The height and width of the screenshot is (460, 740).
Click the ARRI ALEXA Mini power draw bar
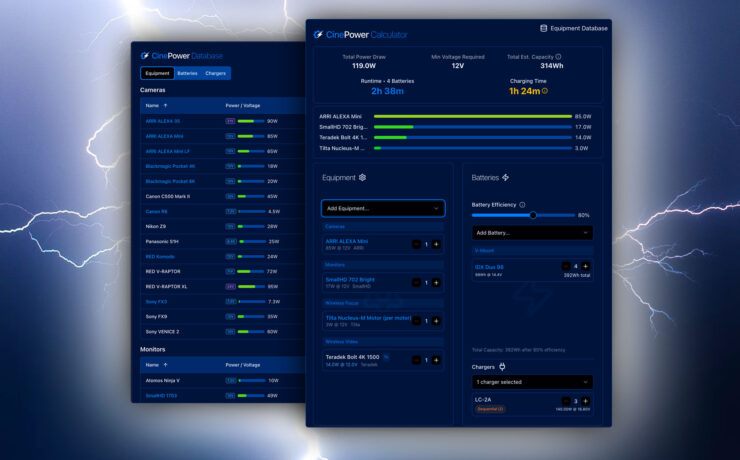[472, 116]
